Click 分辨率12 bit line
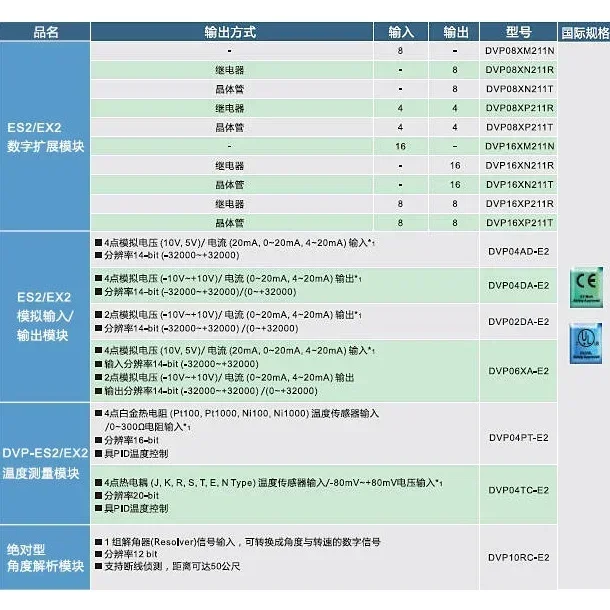Image resolution: width=610 pixels, height=610 pixels. coord(126,554)
